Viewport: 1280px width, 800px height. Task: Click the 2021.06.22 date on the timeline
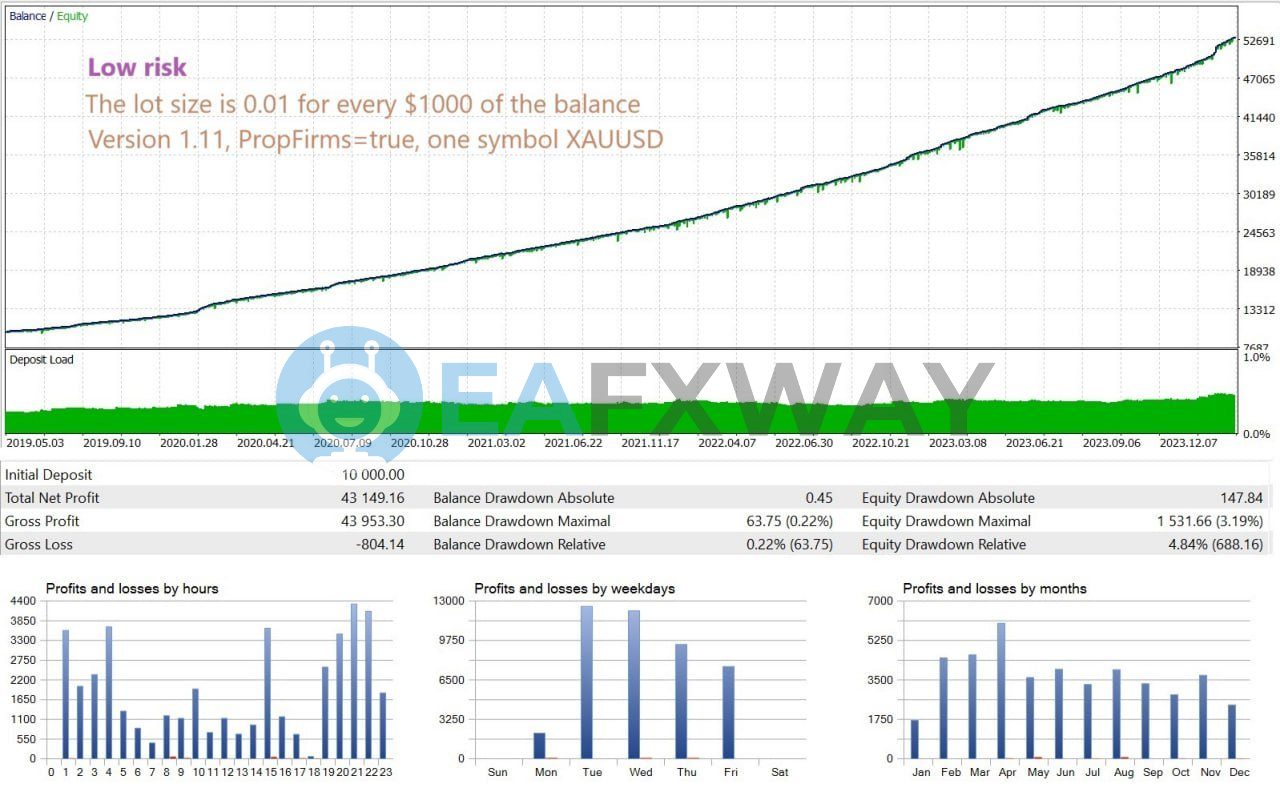coord(573,442)
